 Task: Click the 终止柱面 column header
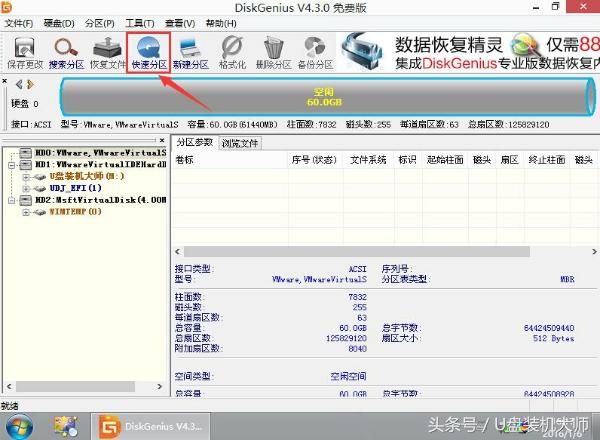547,160
